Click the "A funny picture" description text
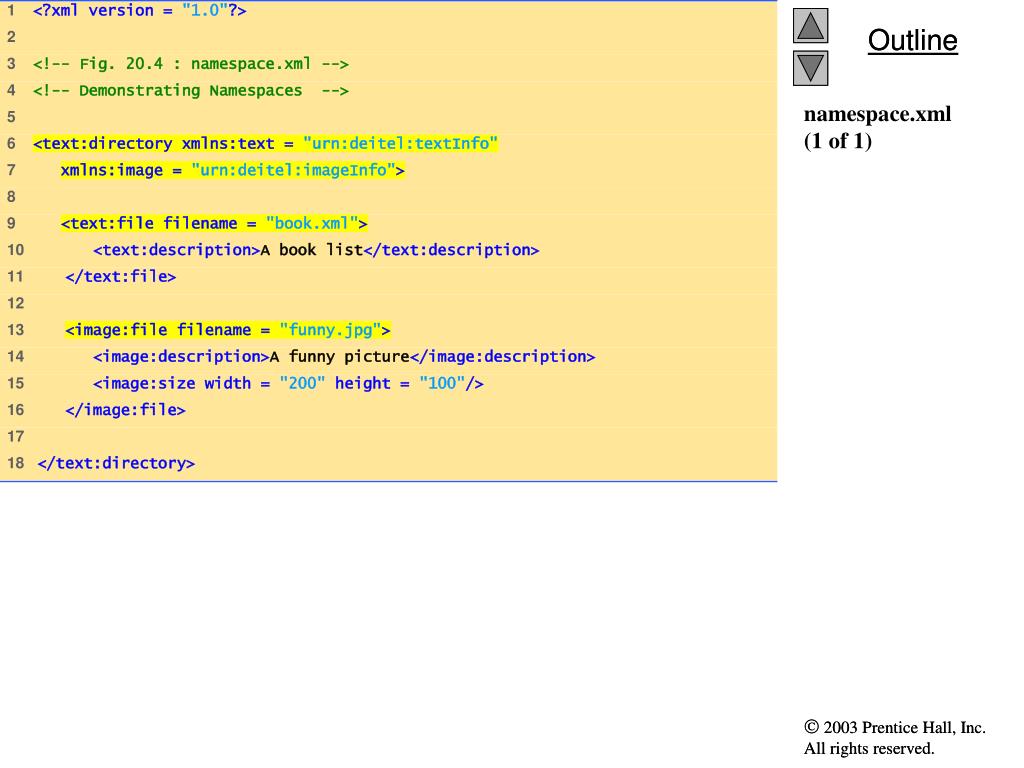 (x=340, y=357)
